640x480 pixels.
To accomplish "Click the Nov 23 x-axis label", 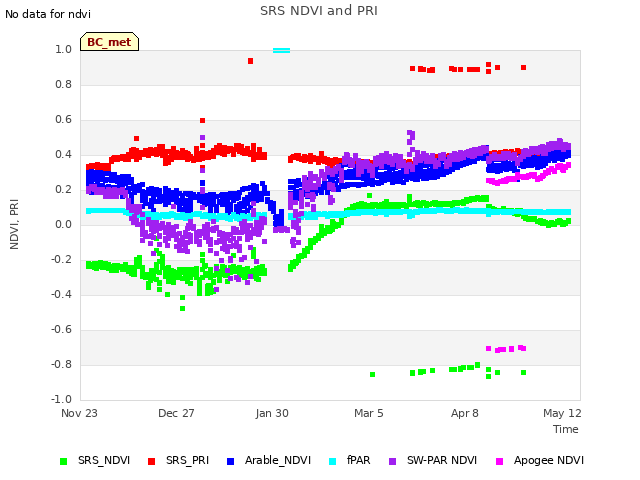I will click(x=79, y=413).
